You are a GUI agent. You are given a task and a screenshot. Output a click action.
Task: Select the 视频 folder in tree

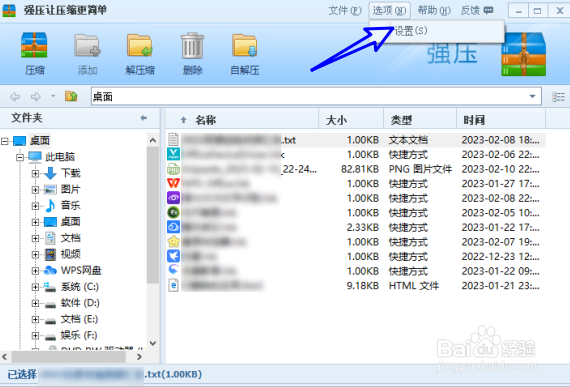[x=71, y=254]
